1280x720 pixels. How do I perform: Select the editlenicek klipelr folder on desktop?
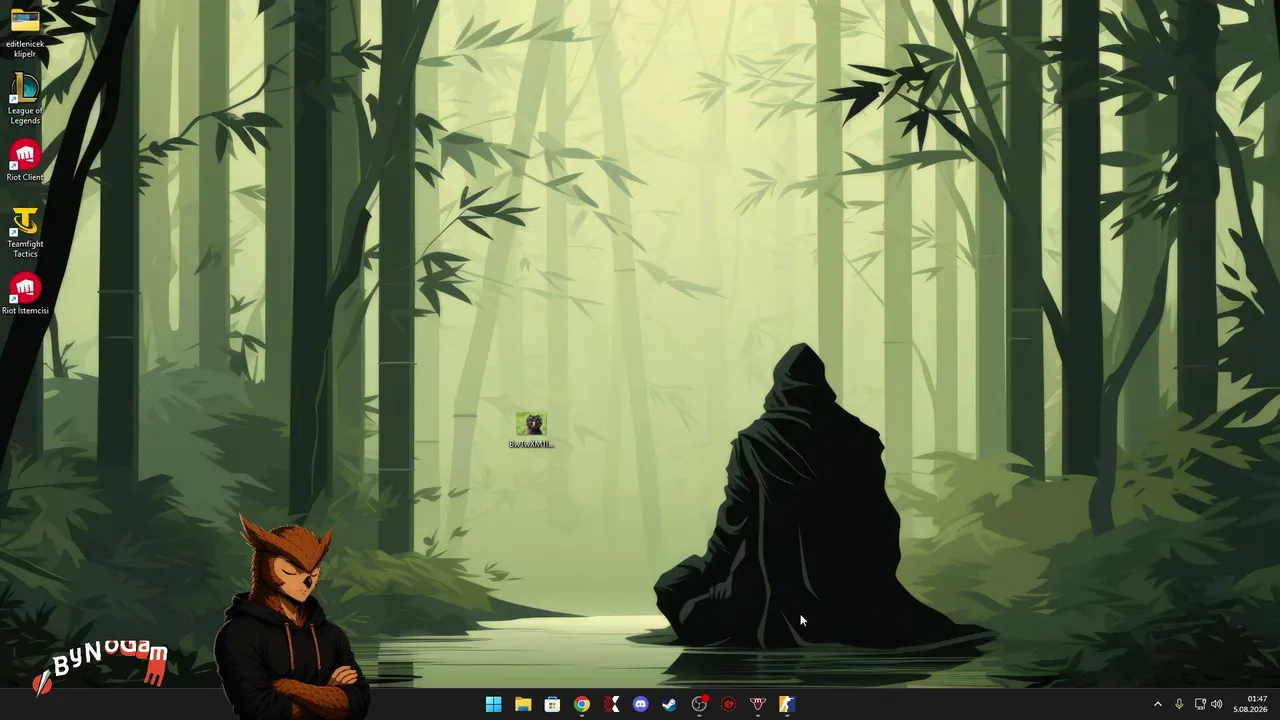tap(25, 32)
